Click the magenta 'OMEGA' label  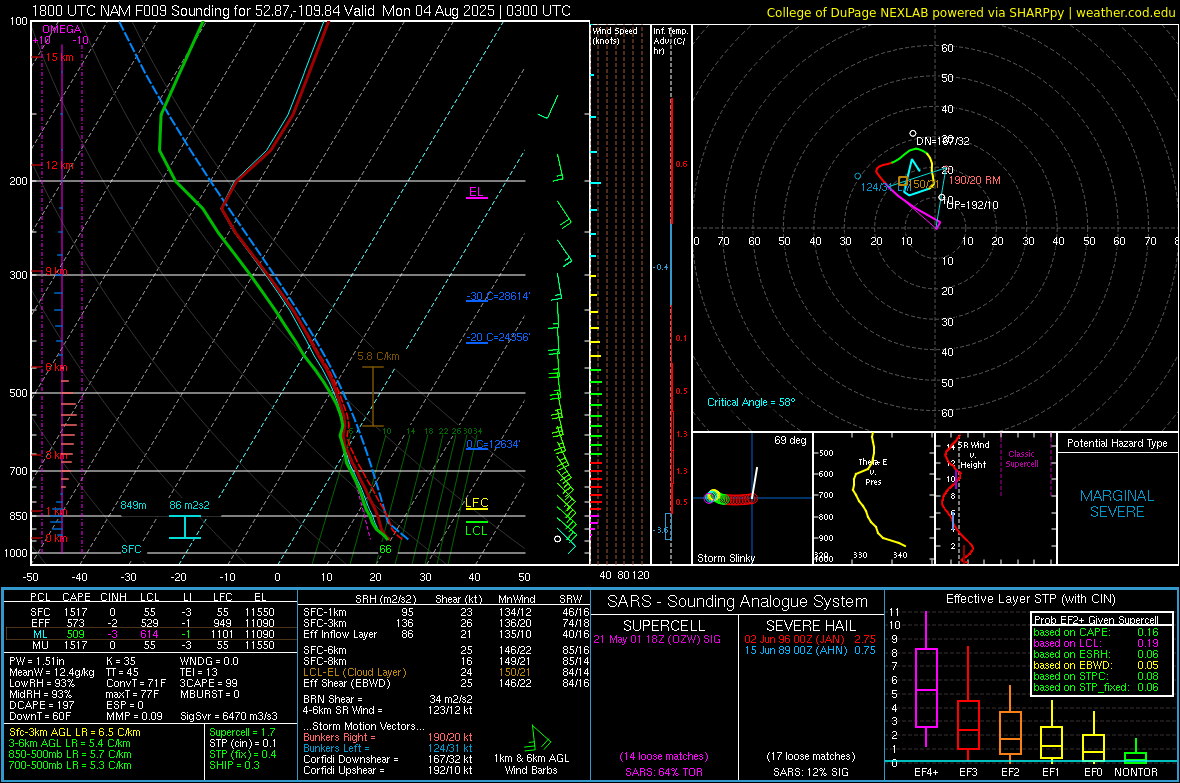[62, 29]
